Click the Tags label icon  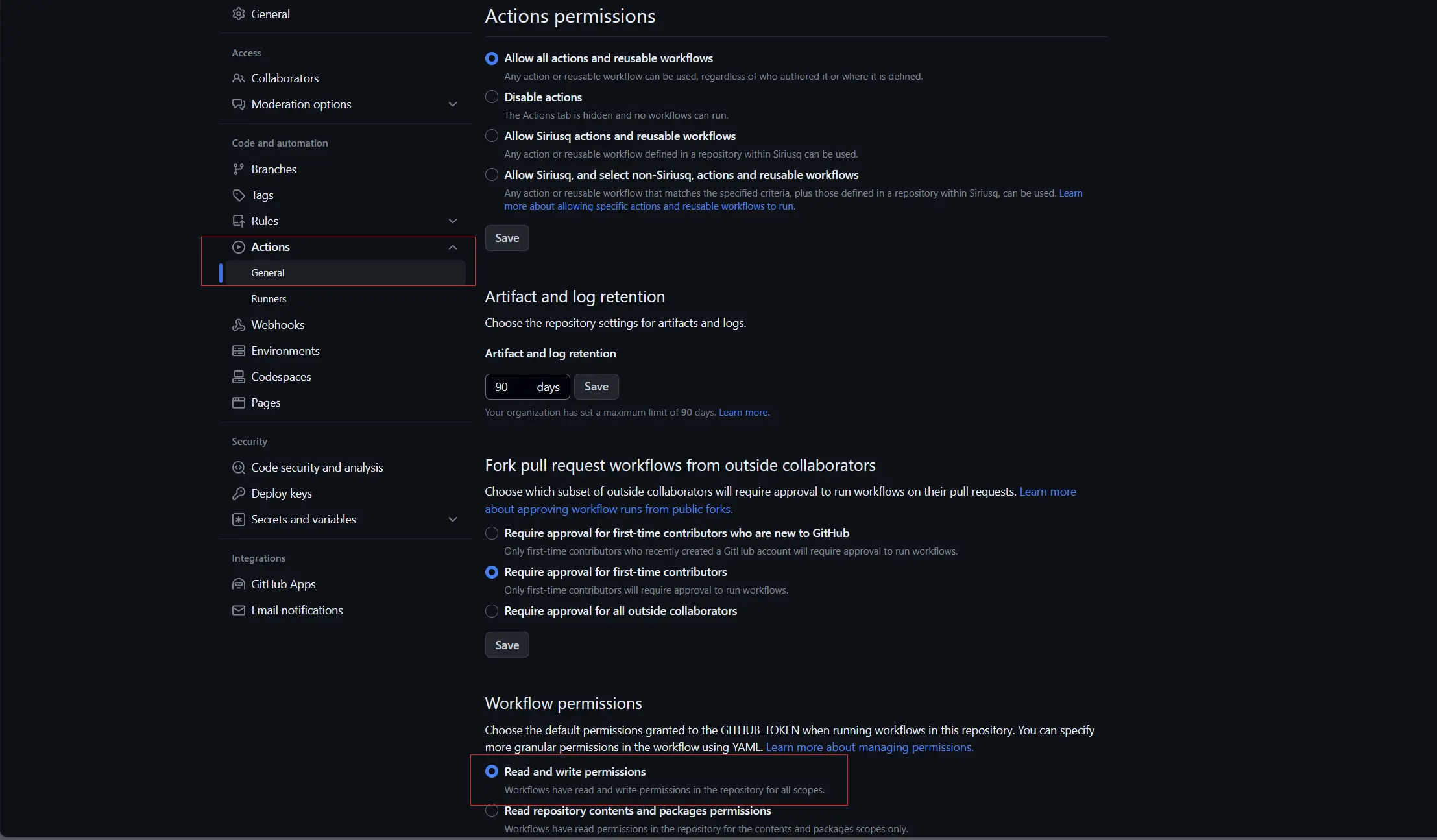point(239,195)
